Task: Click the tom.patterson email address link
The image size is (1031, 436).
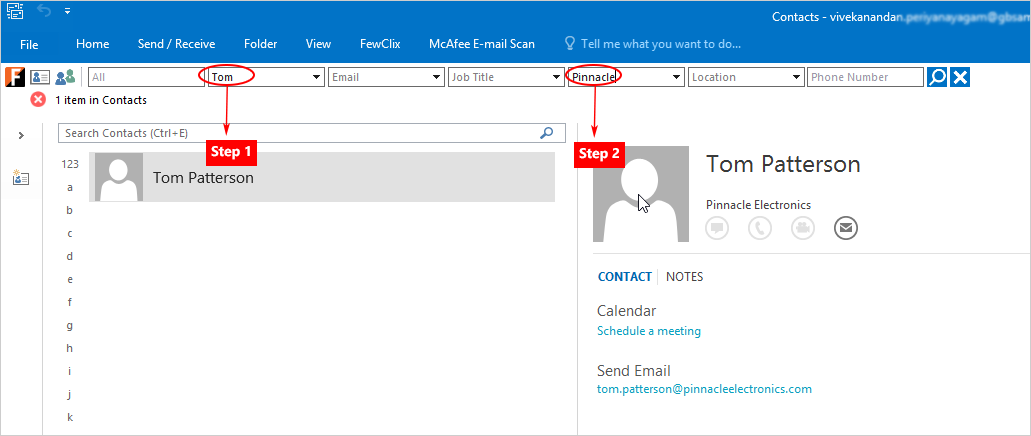Action: (704, 389)
